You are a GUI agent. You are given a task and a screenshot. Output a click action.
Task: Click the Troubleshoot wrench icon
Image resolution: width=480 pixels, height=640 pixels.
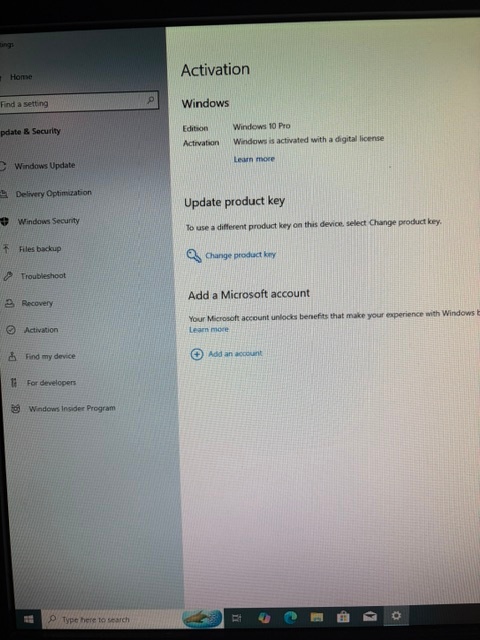[x=8, y=276]
